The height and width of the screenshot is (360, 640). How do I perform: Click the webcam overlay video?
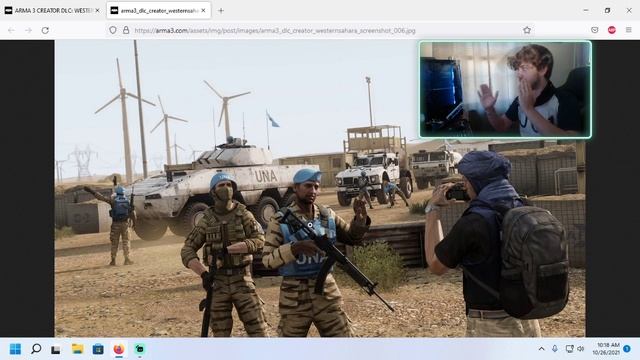[x=505, y=89]
